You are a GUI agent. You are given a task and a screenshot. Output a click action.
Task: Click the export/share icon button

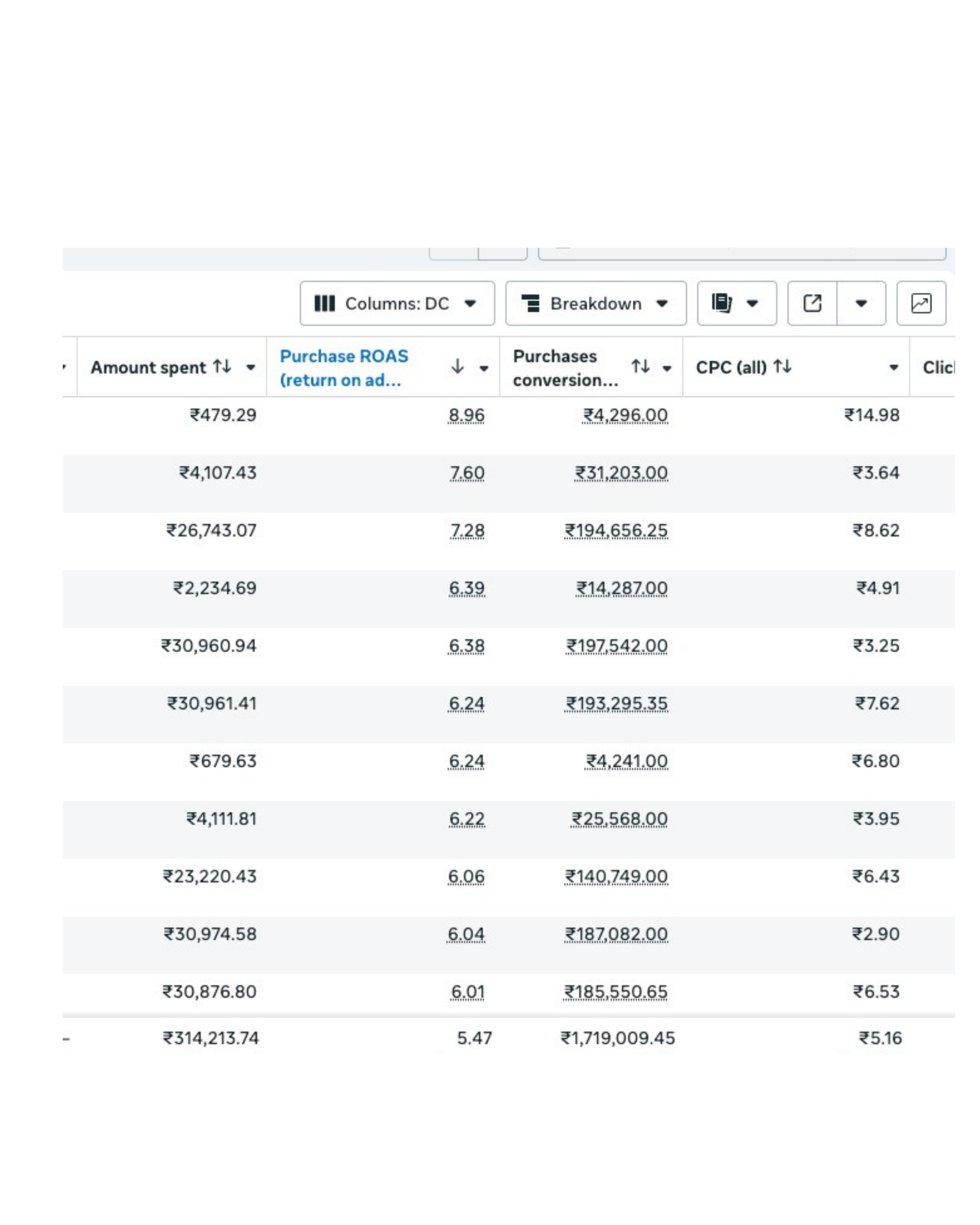(x=813, y=303)
